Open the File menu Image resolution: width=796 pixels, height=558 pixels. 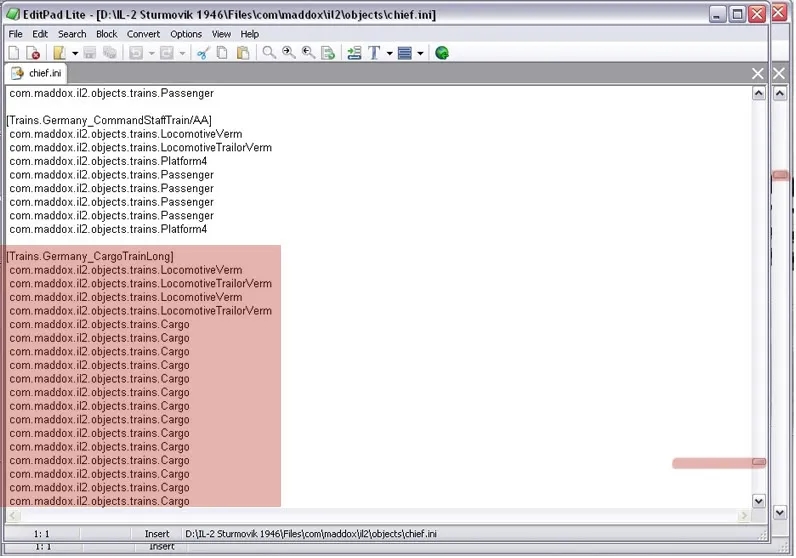(16, 34)
